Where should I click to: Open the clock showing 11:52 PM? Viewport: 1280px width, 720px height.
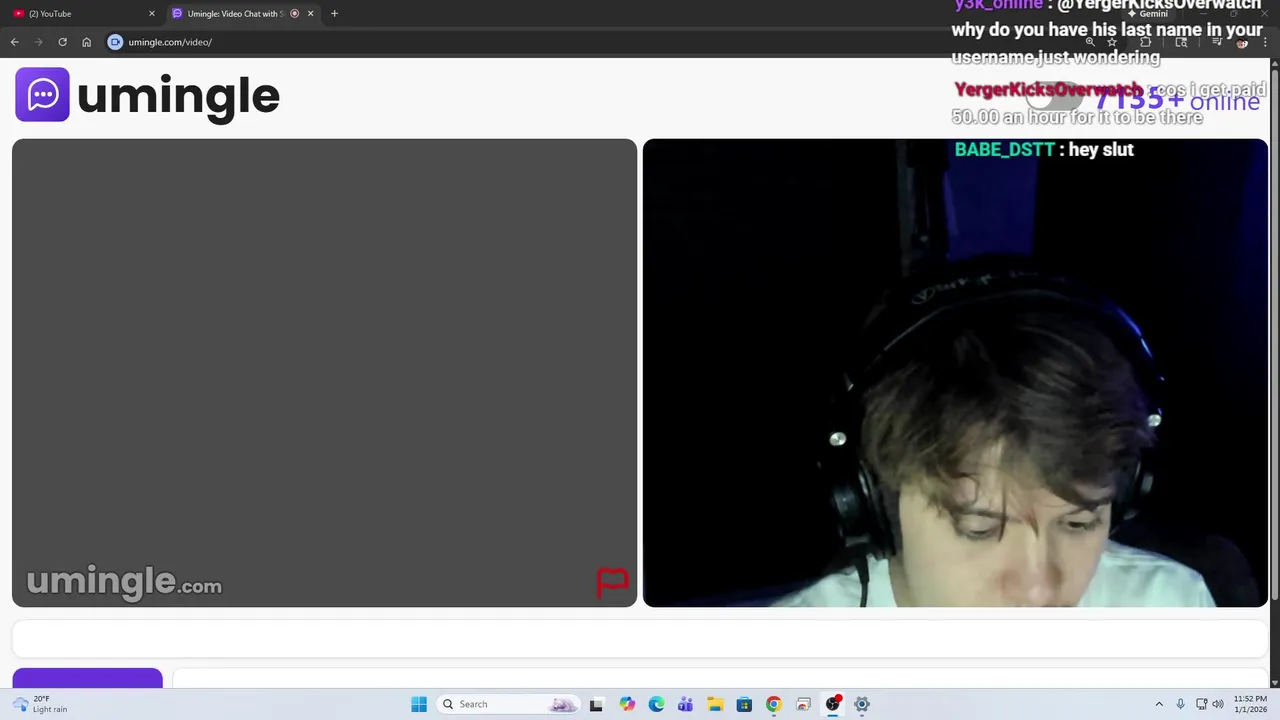tap(1250, 704)
